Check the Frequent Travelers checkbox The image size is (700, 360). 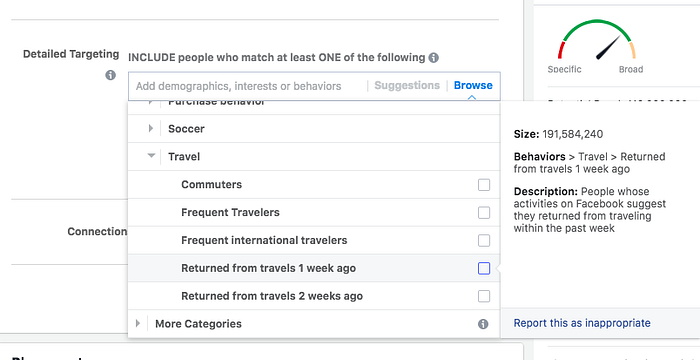click(484, 213)
